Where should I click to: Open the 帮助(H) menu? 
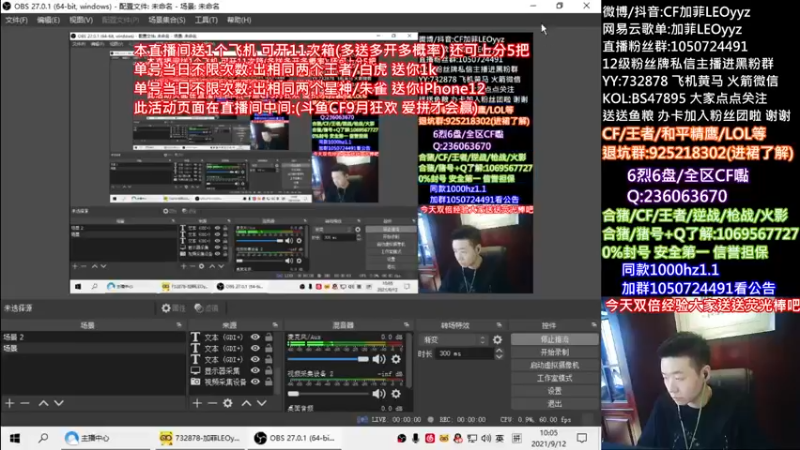point(239,20)
